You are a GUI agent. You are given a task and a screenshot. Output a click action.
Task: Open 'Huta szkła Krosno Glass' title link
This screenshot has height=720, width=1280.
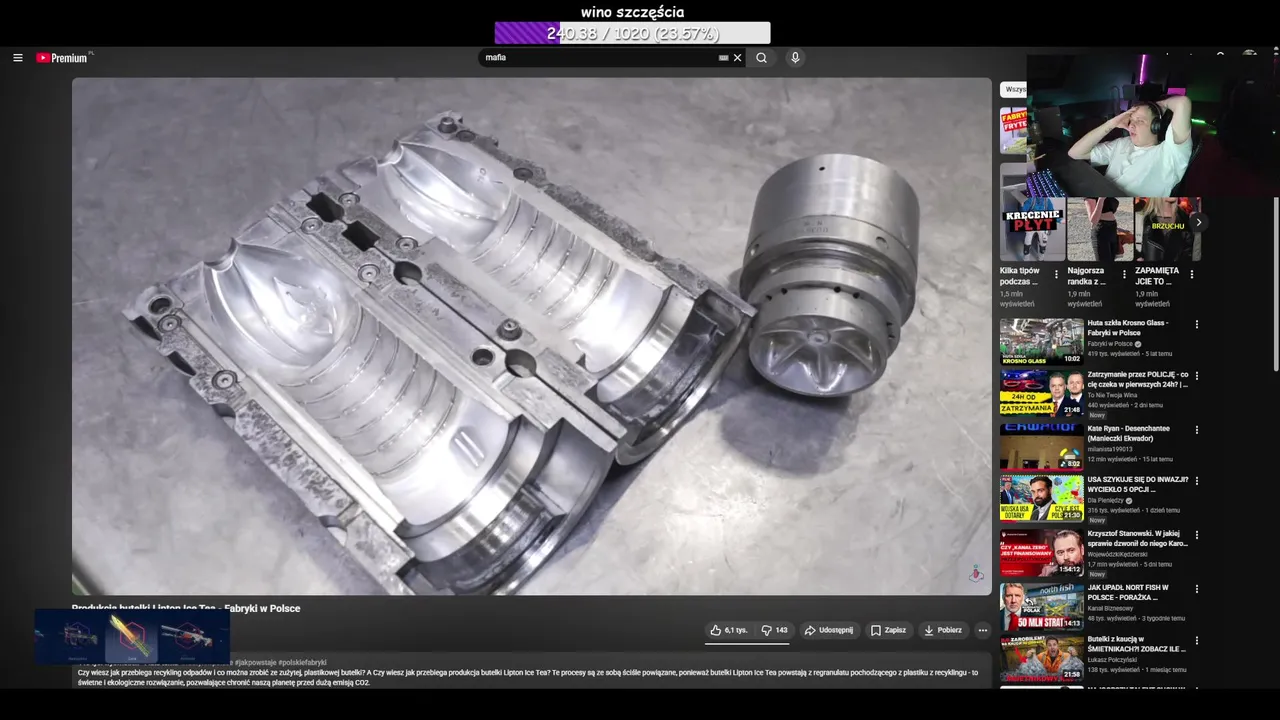(1127, 328)
